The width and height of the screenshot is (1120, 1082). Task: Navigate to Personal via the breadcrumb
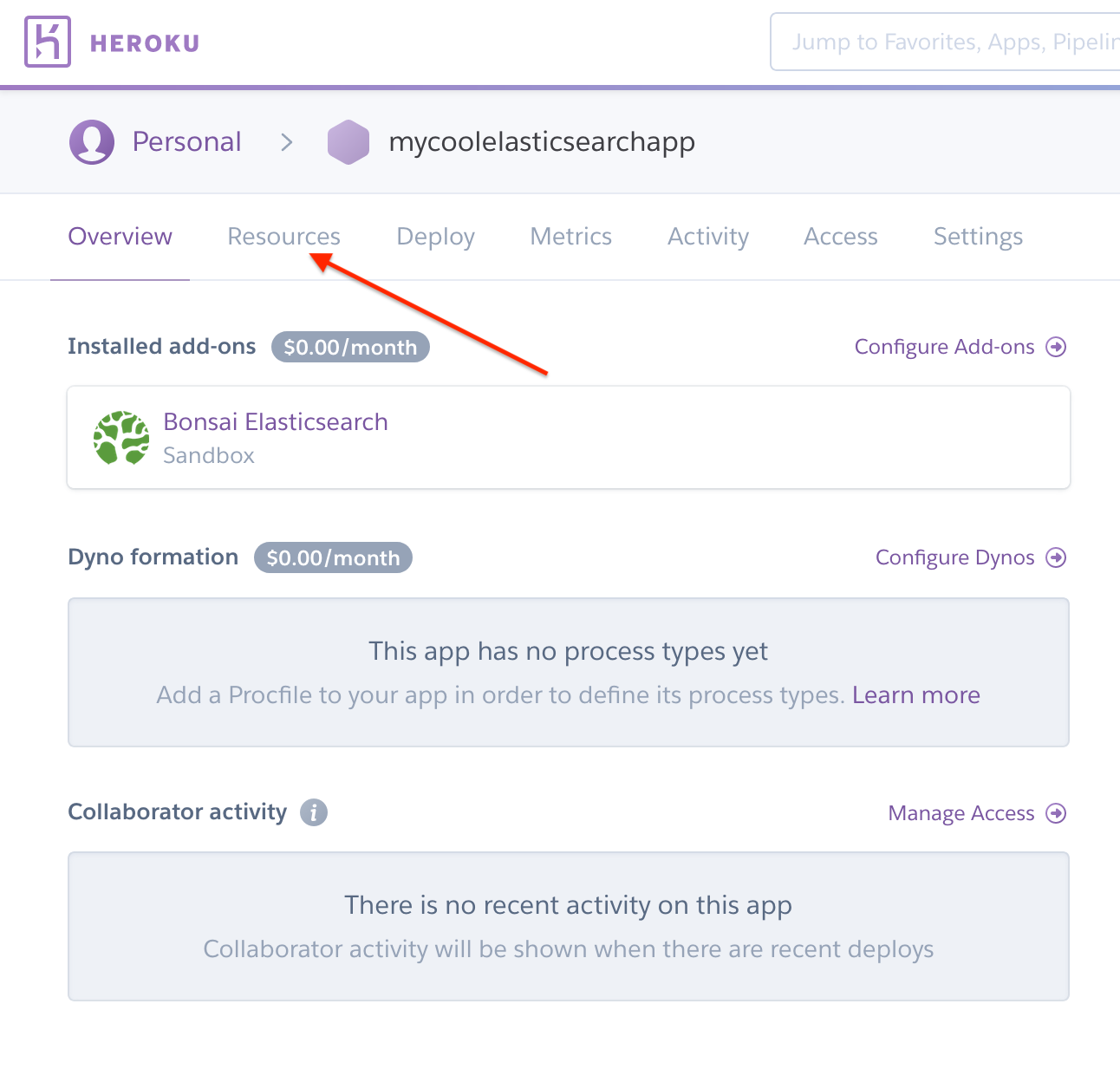click(x=186, y=141)
